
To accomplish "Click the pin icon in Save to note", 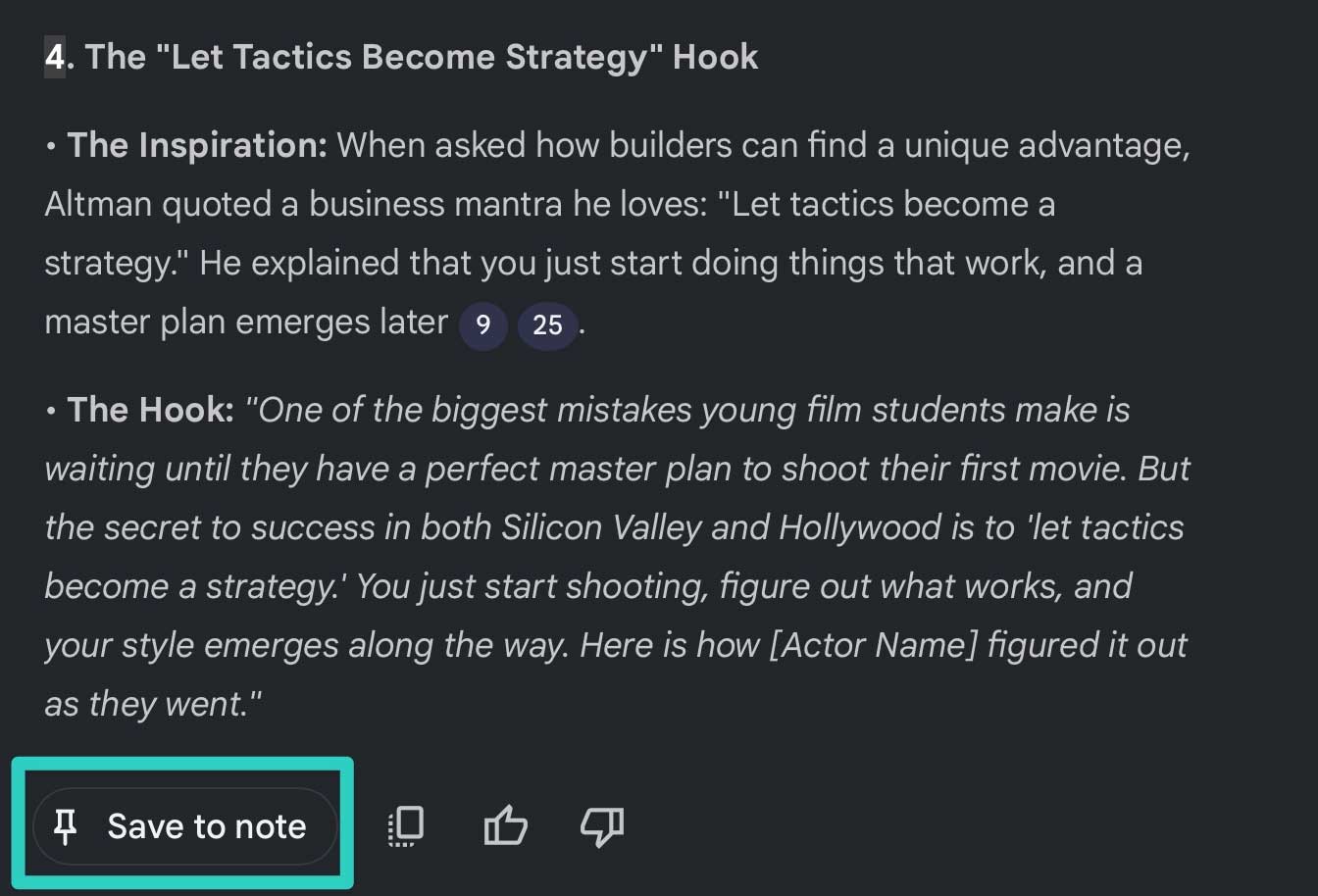I will coord(65,827).
